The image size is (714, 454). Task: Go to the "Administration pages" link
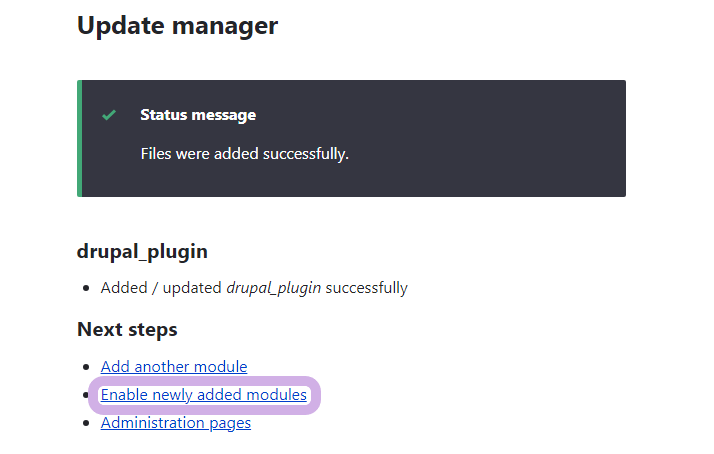(176, 423)
